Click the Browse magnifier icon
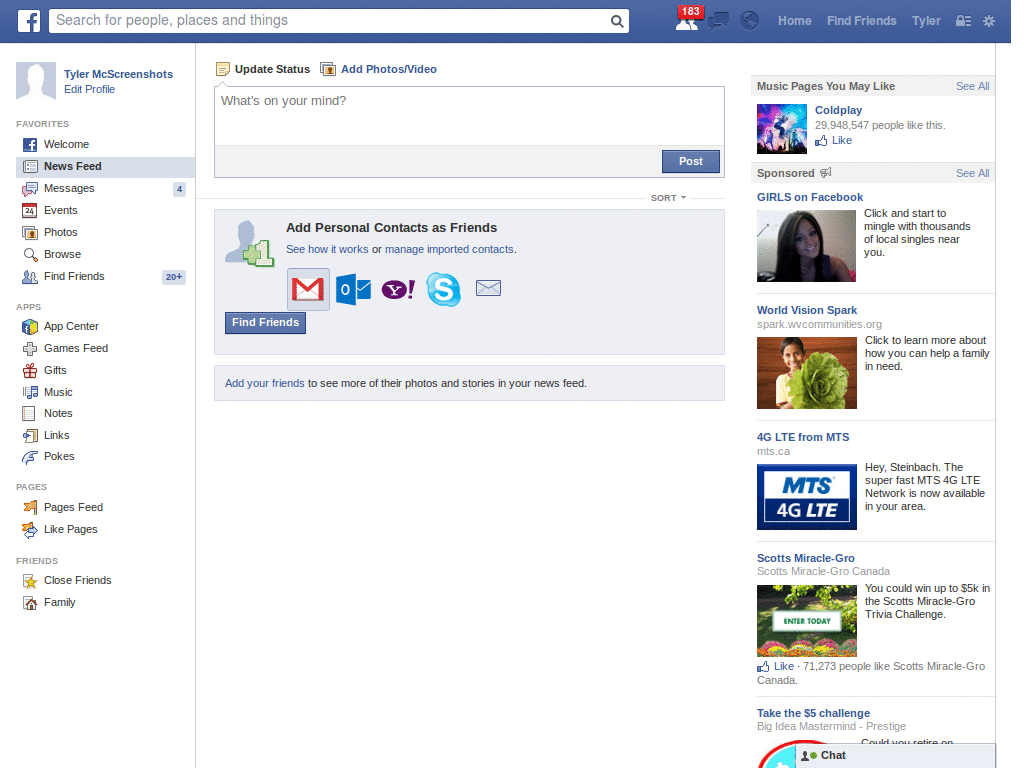This screenshot has width=1024, height=768. tap(30, 255)
